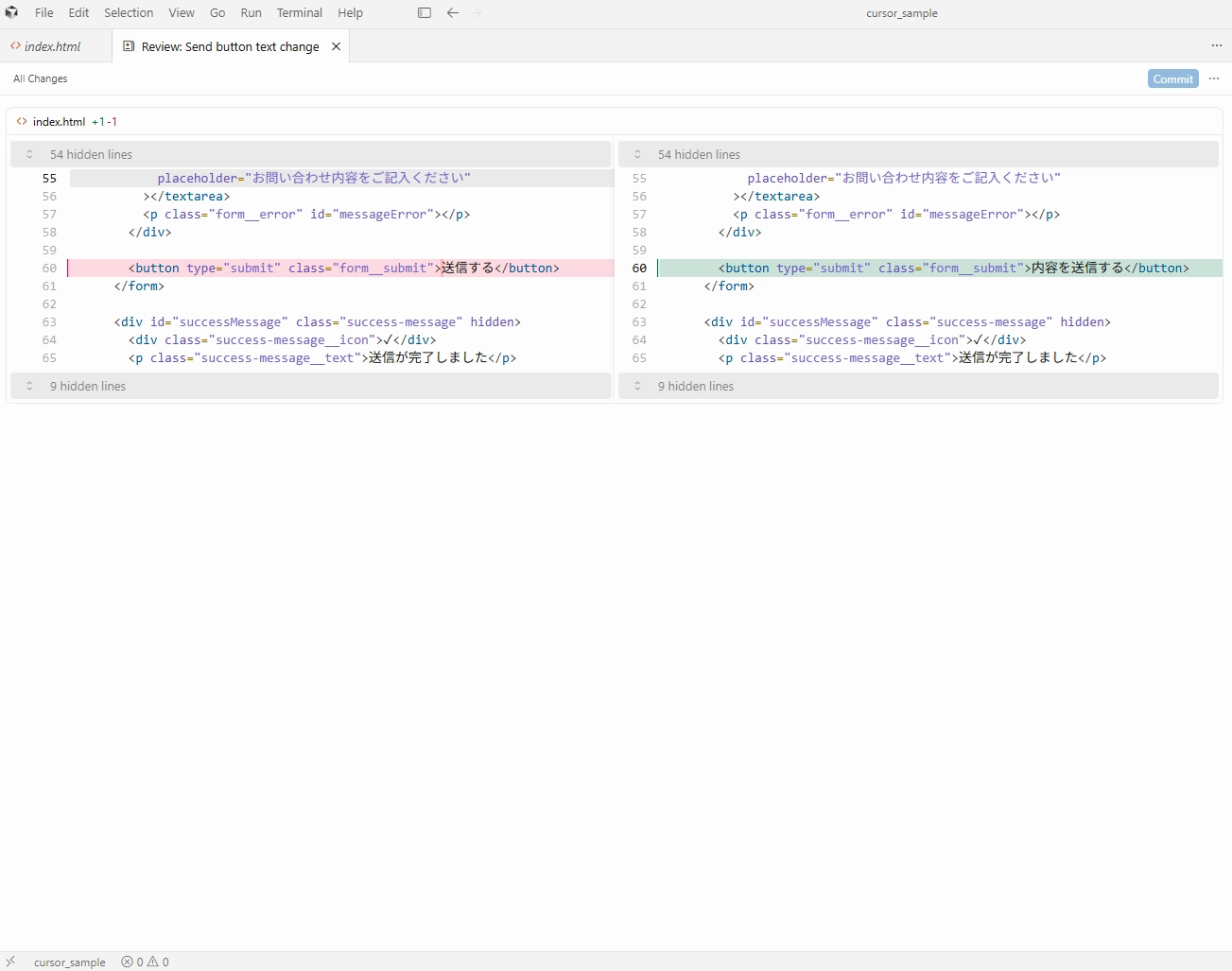Click the removed line 60 with 送信する
Viewport: 1232px width, 971px height.
[x=341, y=269]
